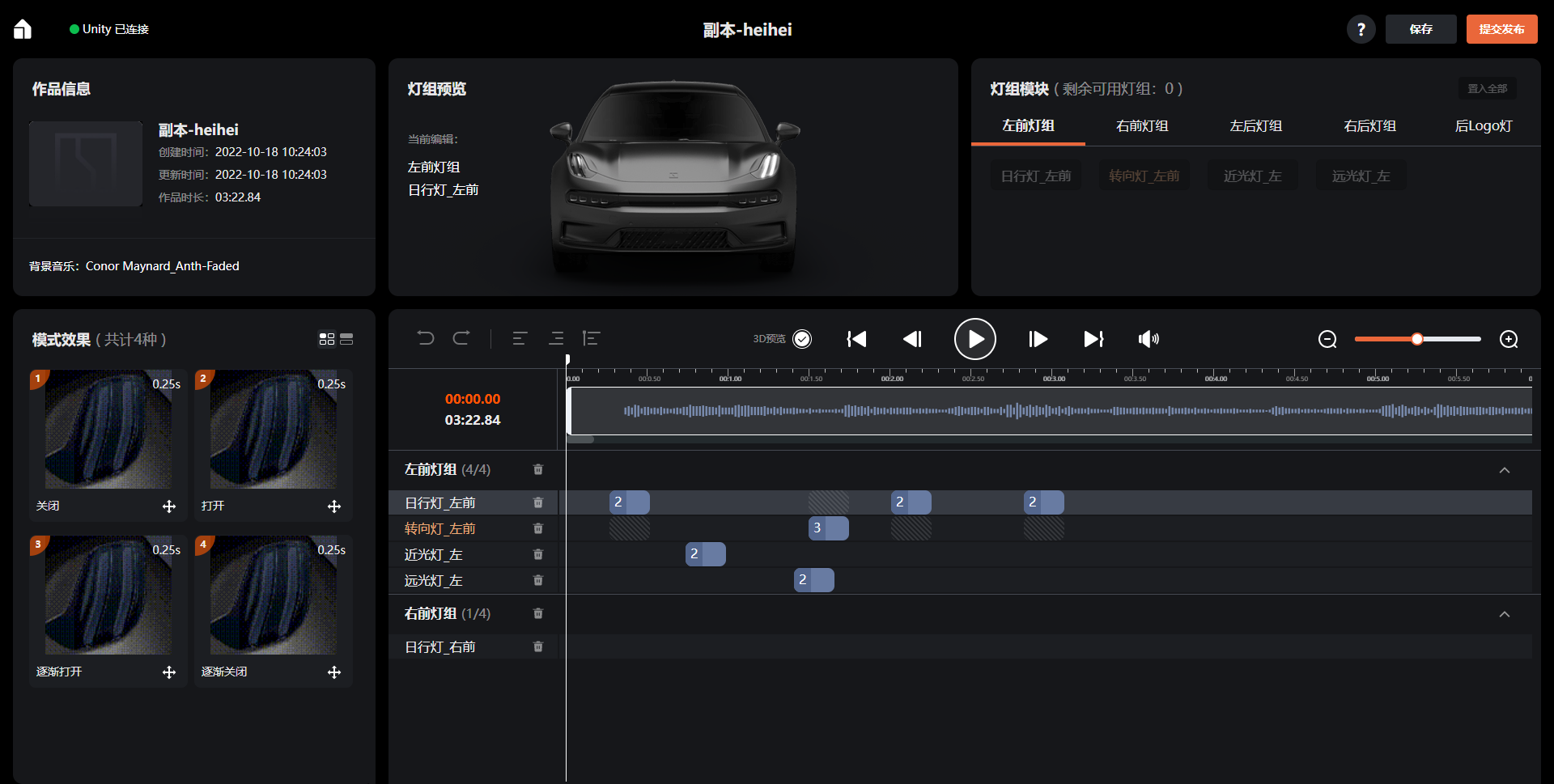Click the align-to-playhead toolbar icon
This screenshot has width=1554, height=784.
point(591,338)
